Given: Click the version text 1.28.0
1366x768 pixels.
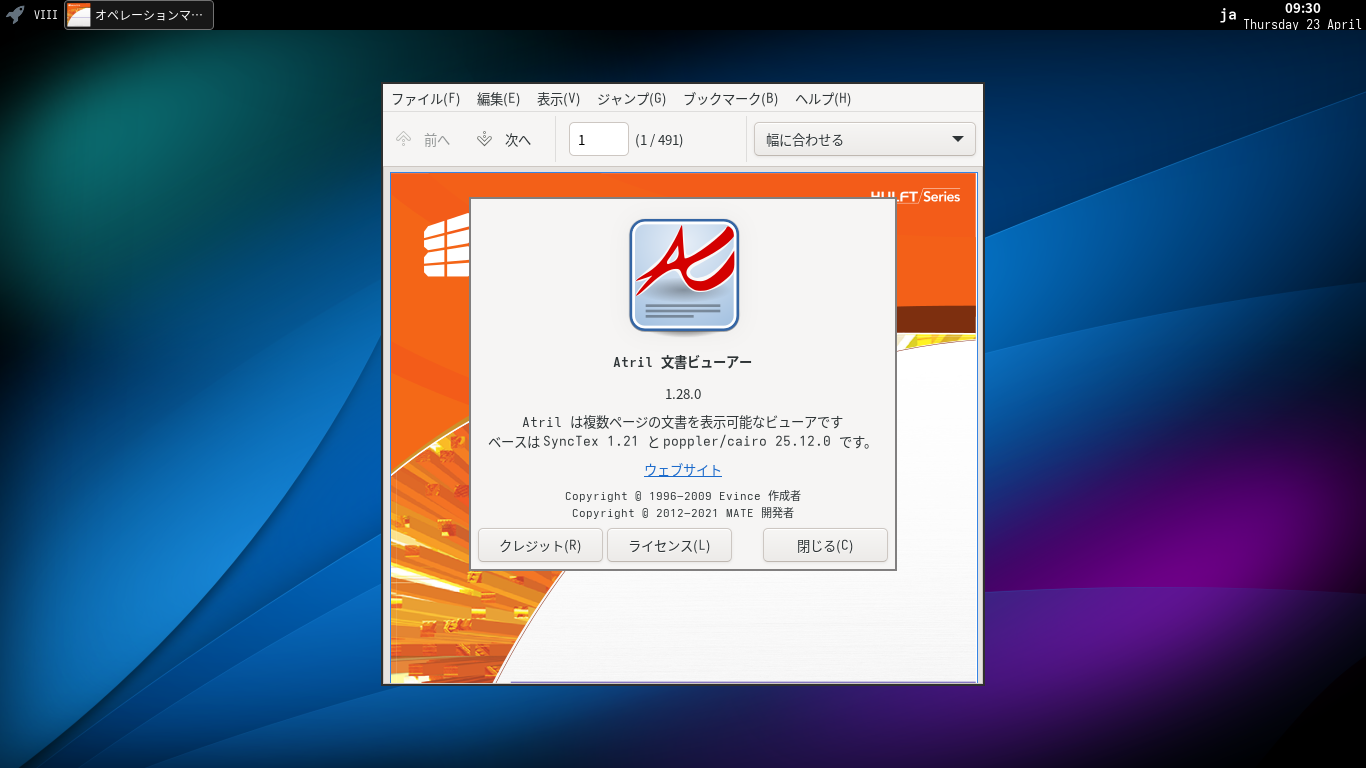Looking at the screenshot, I should [683, 394].
